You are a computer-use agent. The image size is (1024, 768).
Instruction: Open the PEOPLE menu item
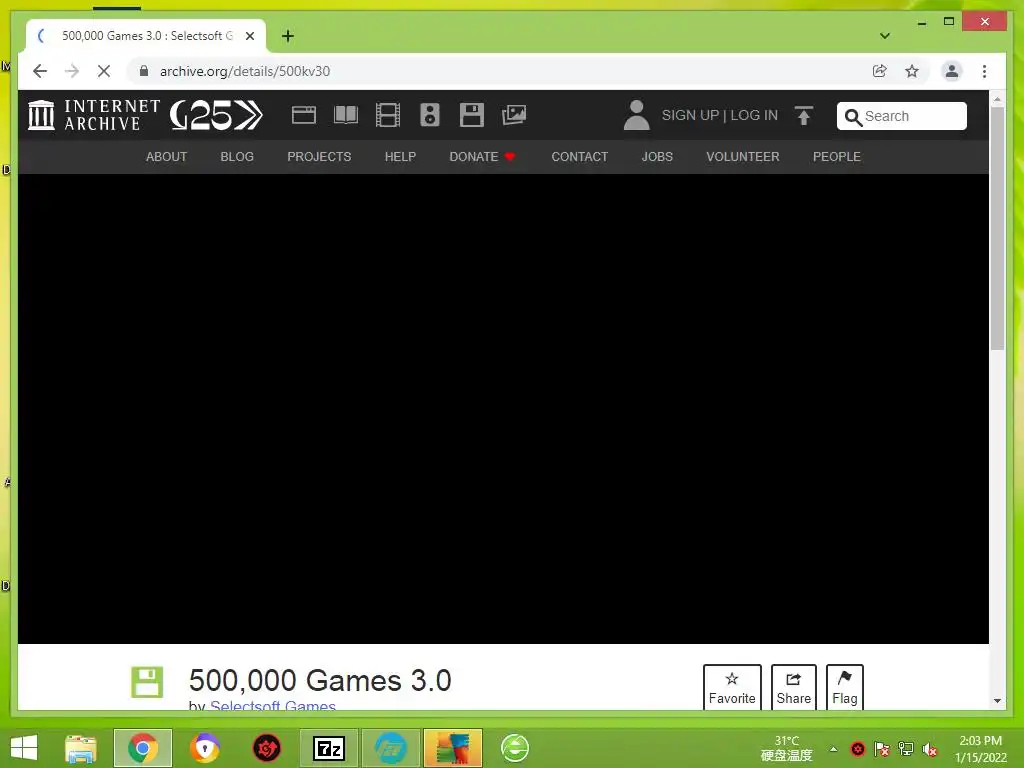pyautogui.click(x=837, y=157)
